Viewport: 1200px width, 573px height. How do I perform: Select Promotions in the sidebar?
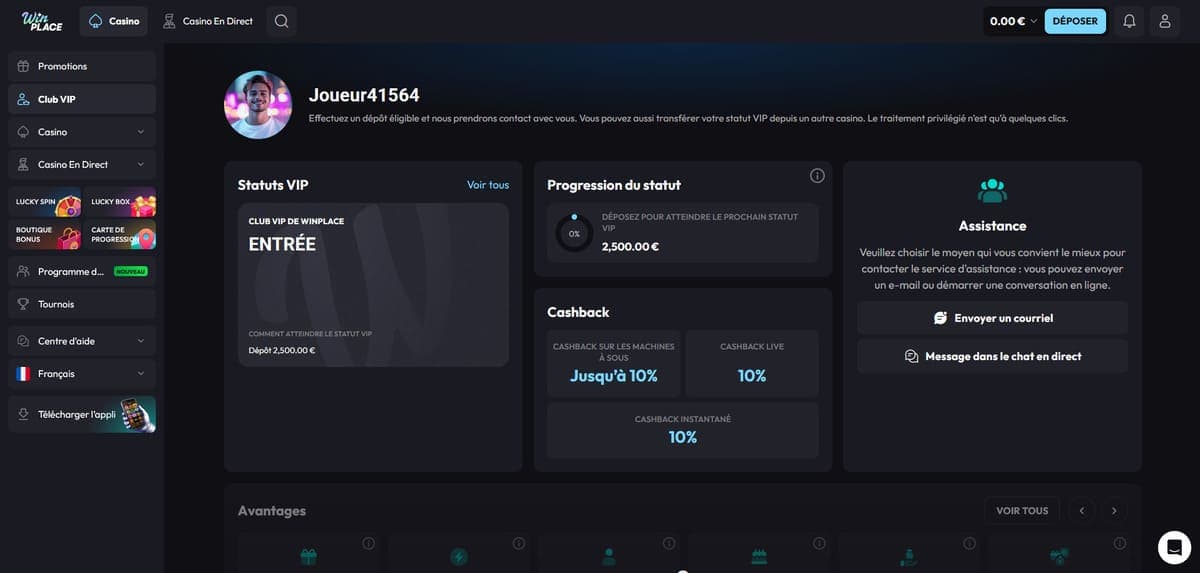[82, 66]
